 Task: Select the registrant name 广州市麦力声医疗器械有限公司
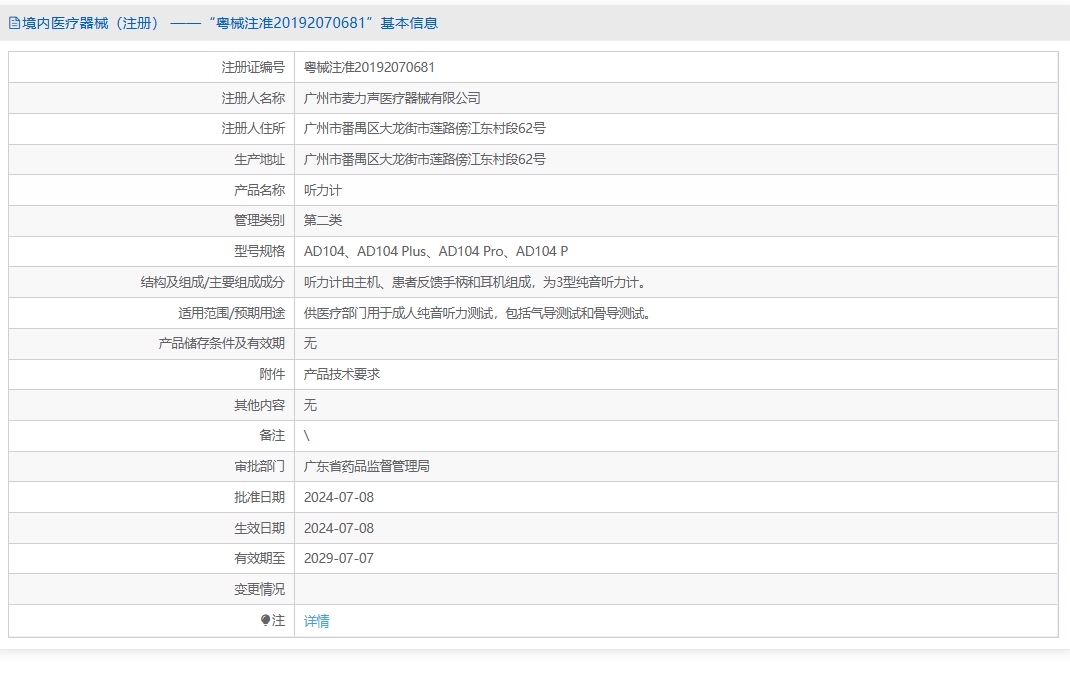pos(392,98)
